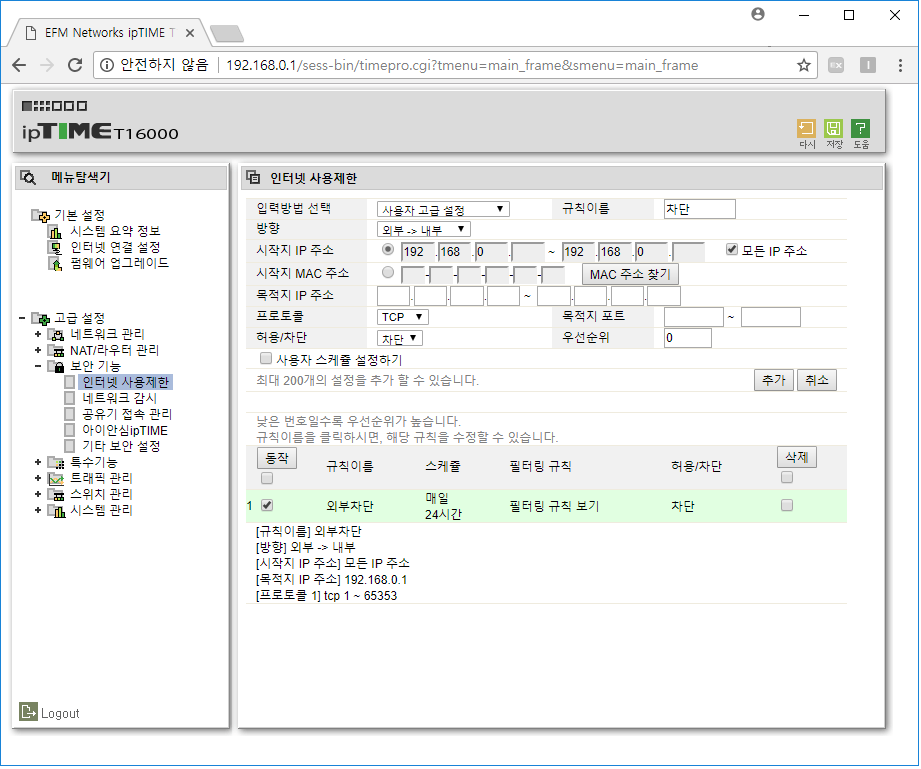The height and width of the screenshot is (769, 921).
Task: Select the 시작지 MAC 주소 radio button
Action: click(x=389, y=273)
